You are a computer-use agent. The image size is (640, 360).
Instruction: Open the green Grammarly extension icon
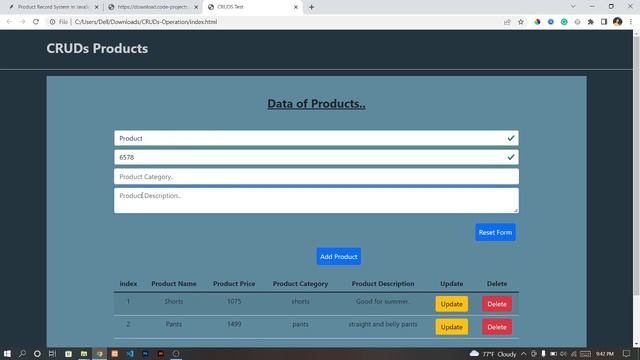(x=564, y=22)
